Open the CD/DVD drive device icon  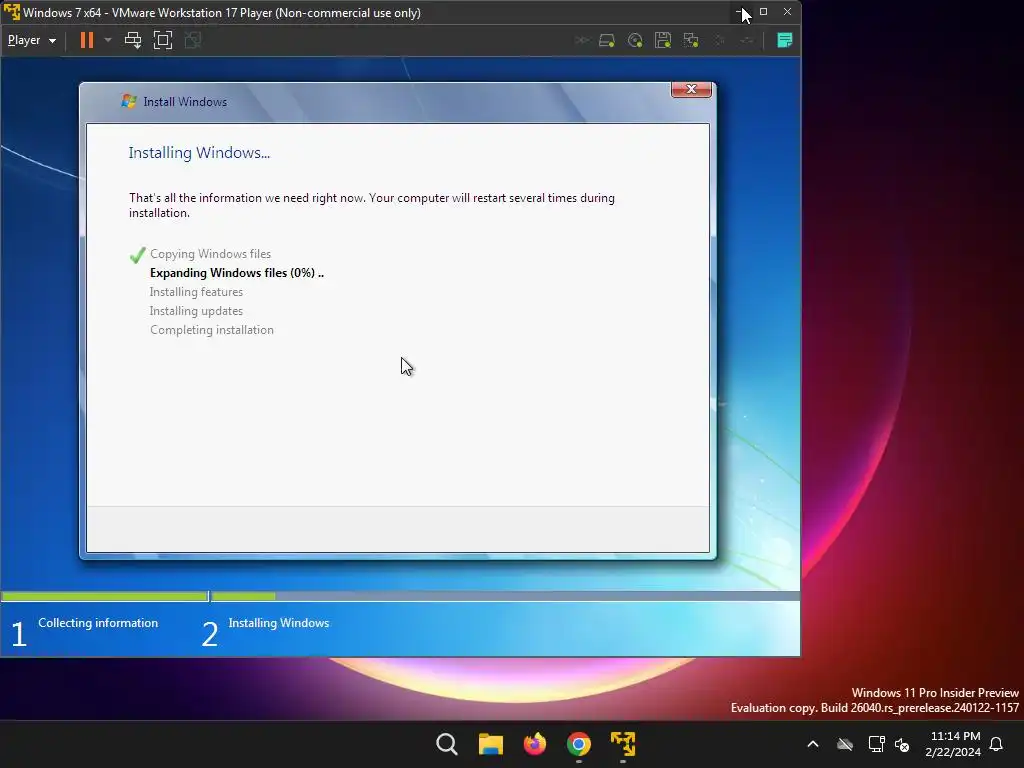635,40
